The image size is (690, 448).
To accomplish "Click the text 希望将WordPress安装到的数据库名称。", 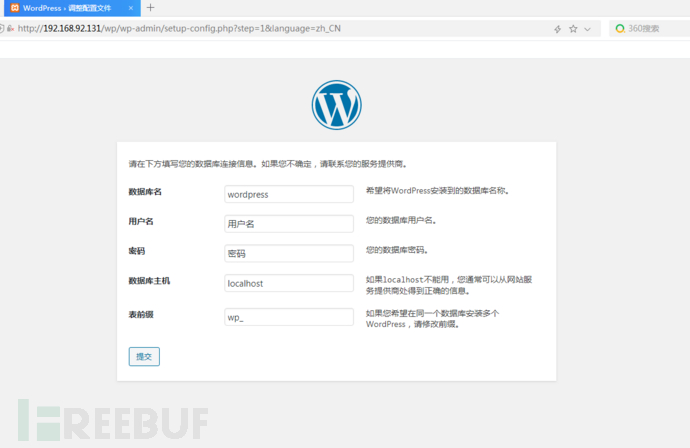I will (437, 191).
